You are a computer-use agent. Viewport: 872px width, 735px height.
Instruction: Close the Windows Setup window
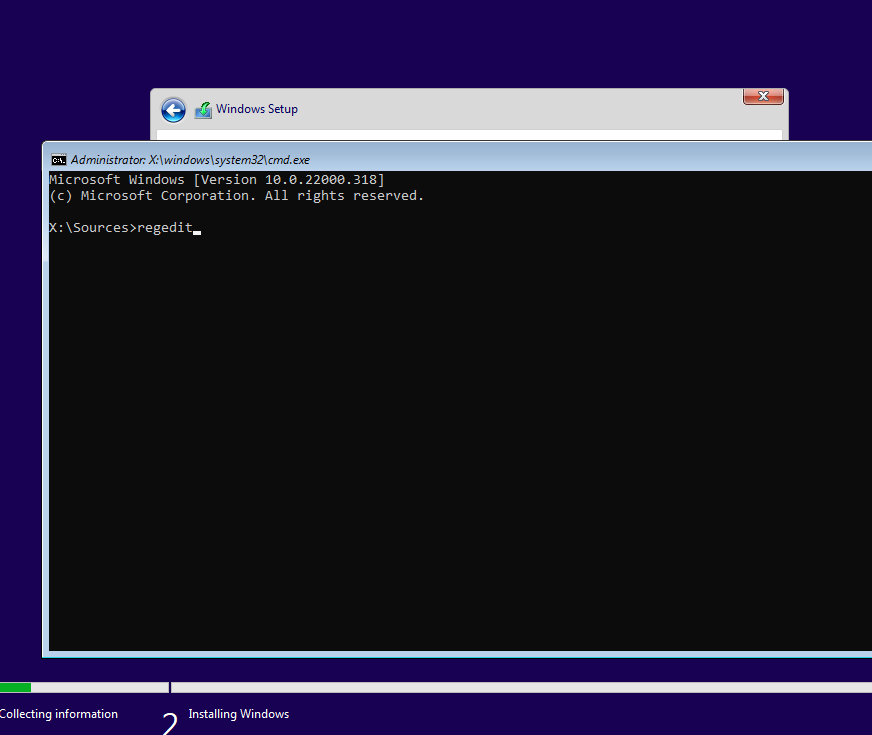coord(763,96)
